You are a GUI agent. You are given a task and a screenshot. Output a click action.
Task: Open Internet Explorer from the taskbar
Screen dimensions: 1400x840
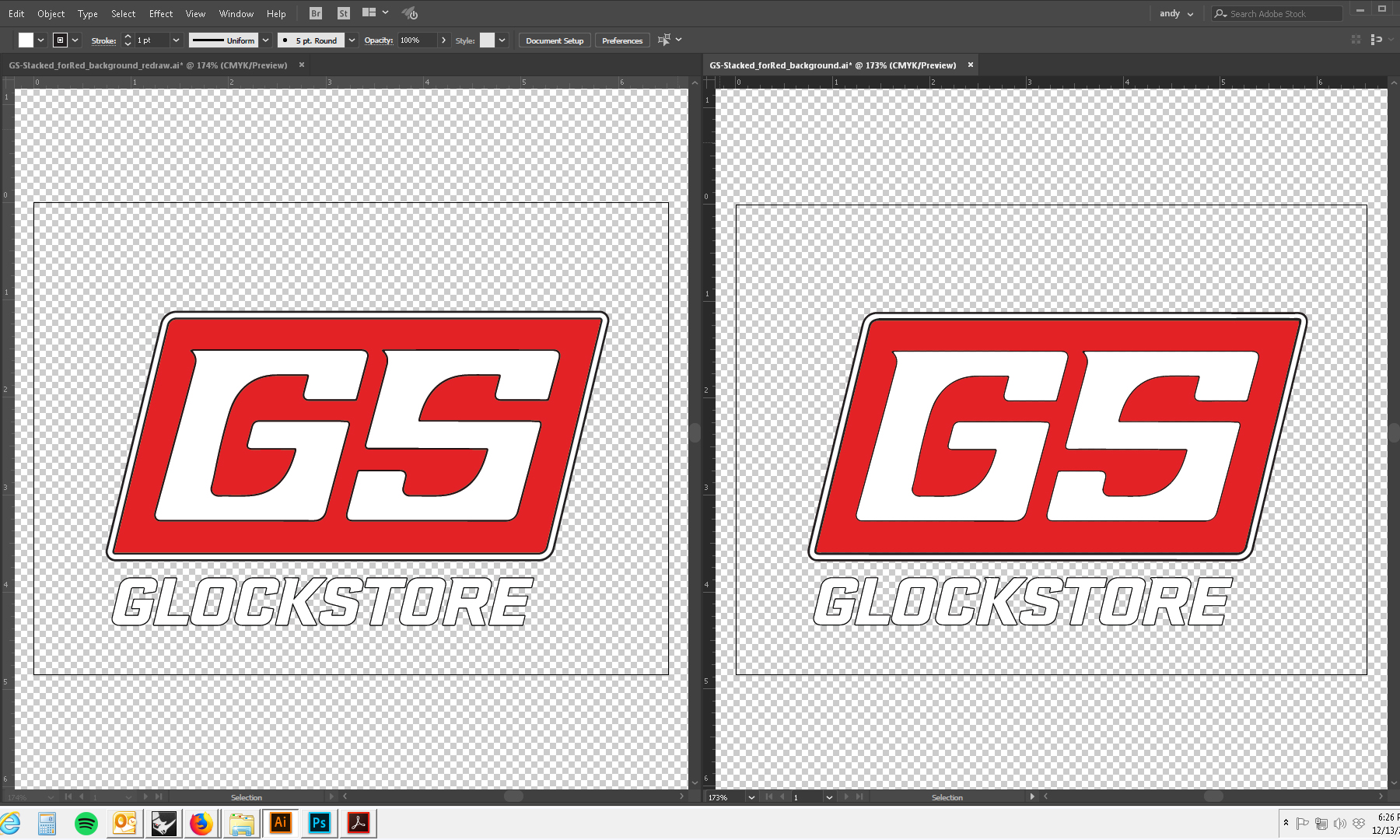(9, 824)
